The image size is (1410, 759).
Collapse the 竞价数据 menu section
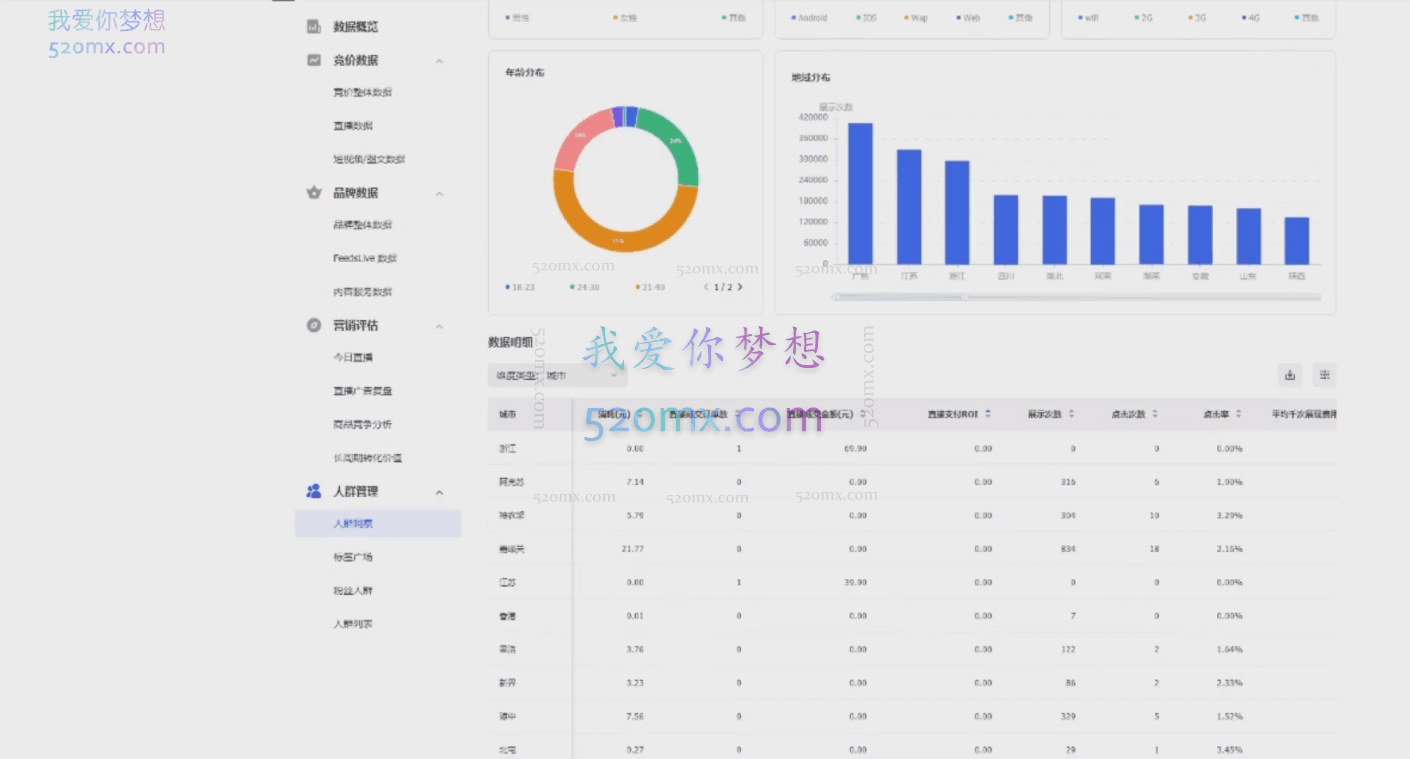(439, 61)
